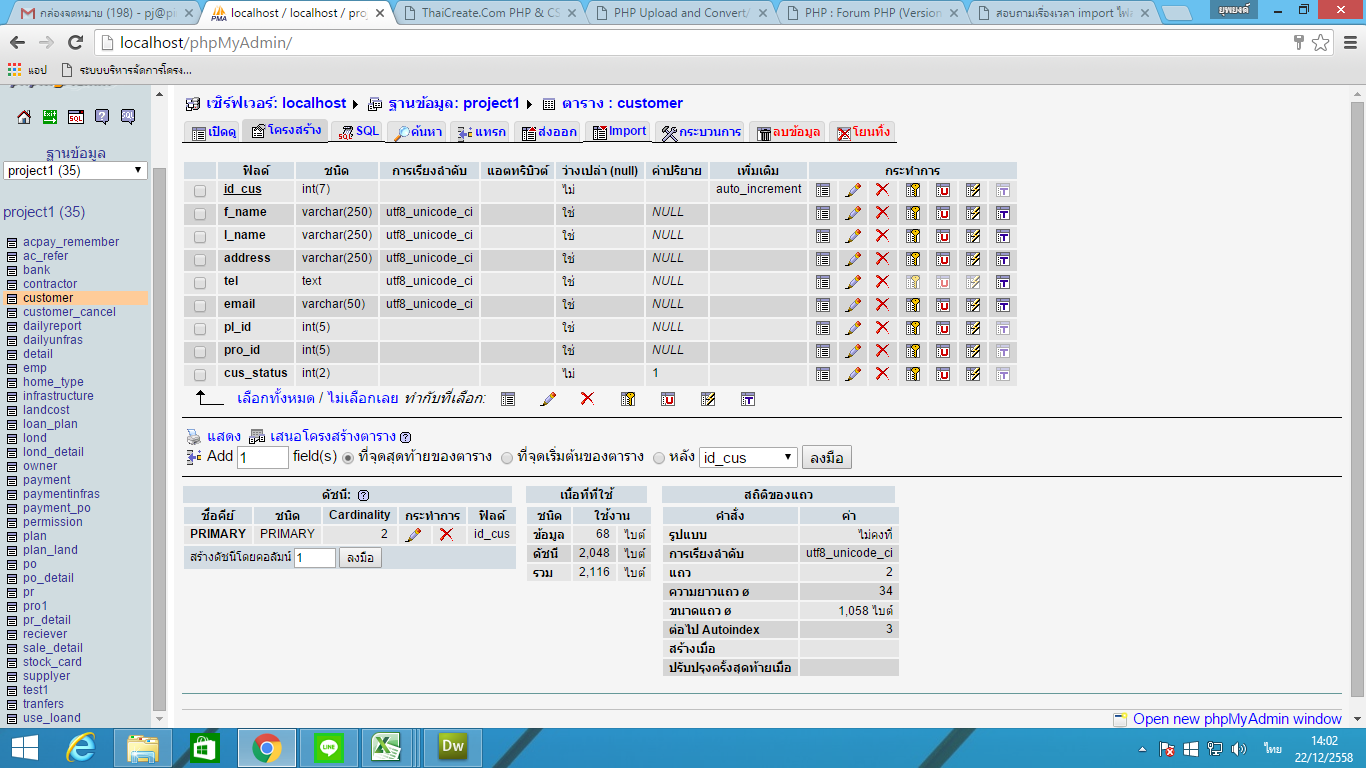The width and height of the screenshot is (1366, 768).
Task: Select the 'at beginning of table' radio button
Action: pos(508,458)
